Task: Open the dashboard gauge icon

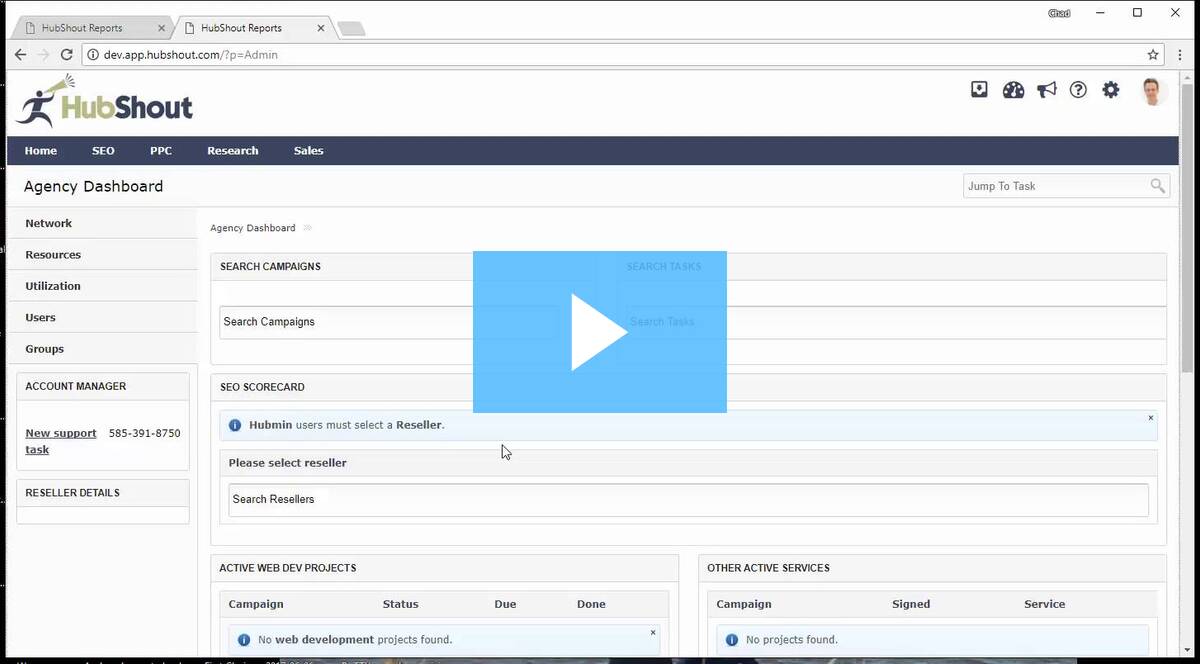Action: pyautogui.click(x=1013, y=90)
